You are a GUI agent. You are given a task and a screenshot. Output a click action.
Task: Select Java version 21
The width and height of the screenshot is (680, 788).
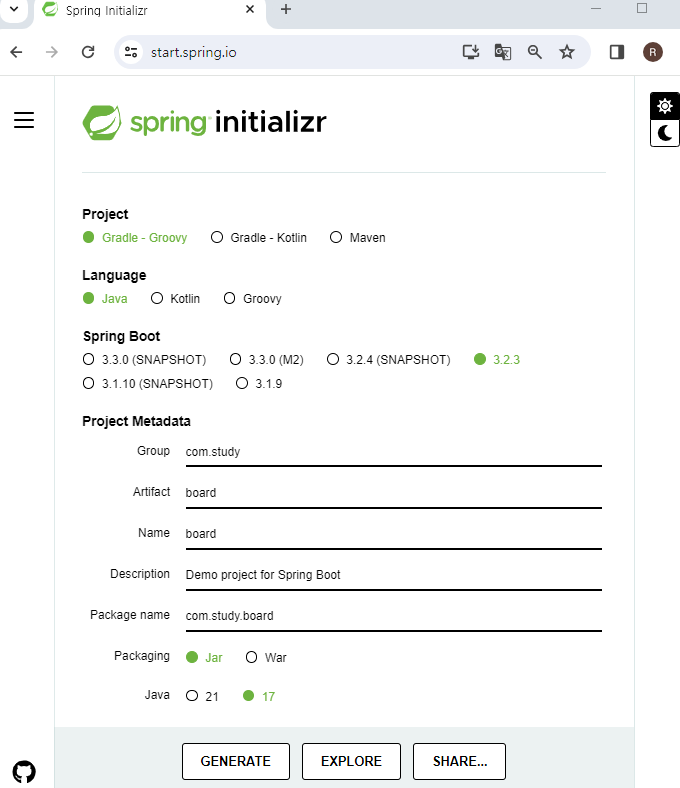coord(202,696)
